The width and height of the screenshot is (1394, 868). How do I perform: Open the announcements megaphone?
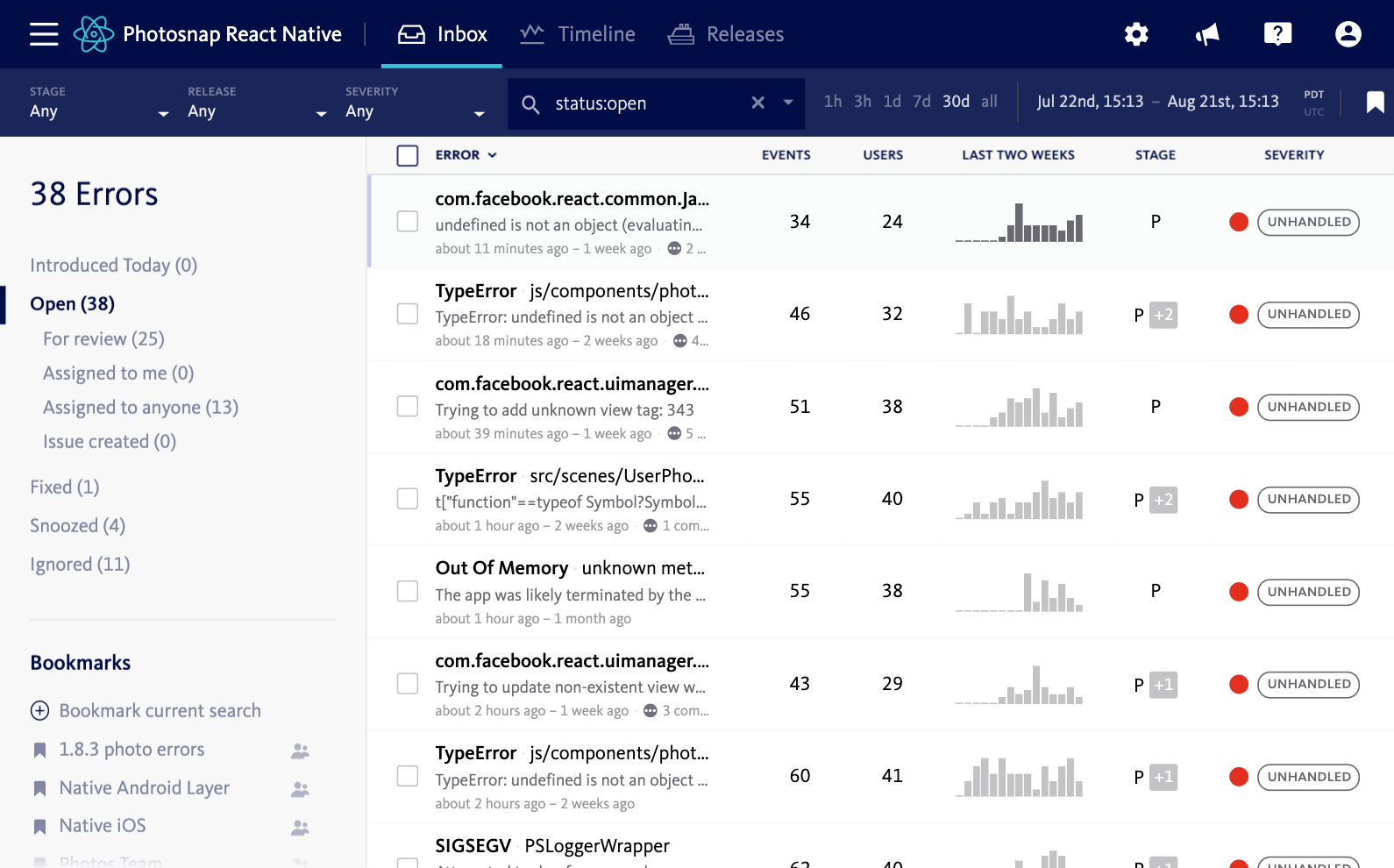click(x=1207, y=34)
